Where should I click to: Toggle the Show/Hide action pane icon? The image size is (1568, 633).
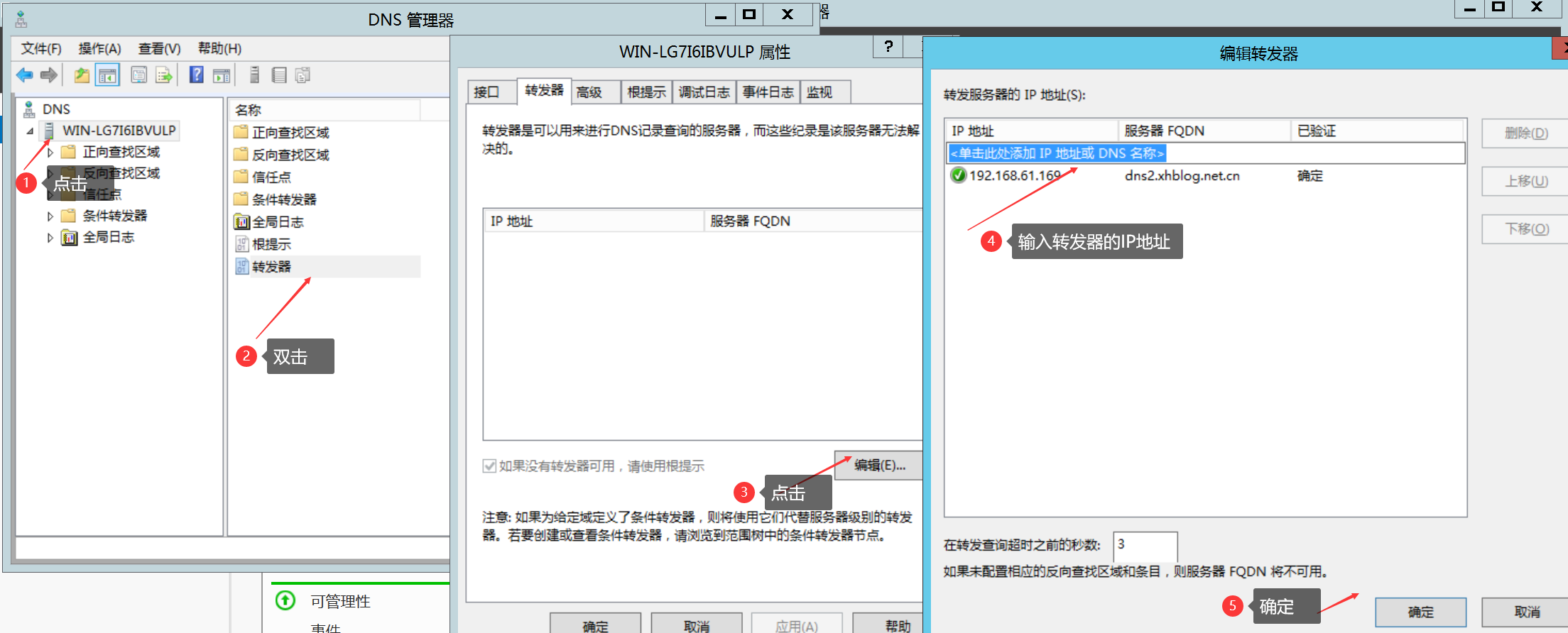[x=222, y=75]
